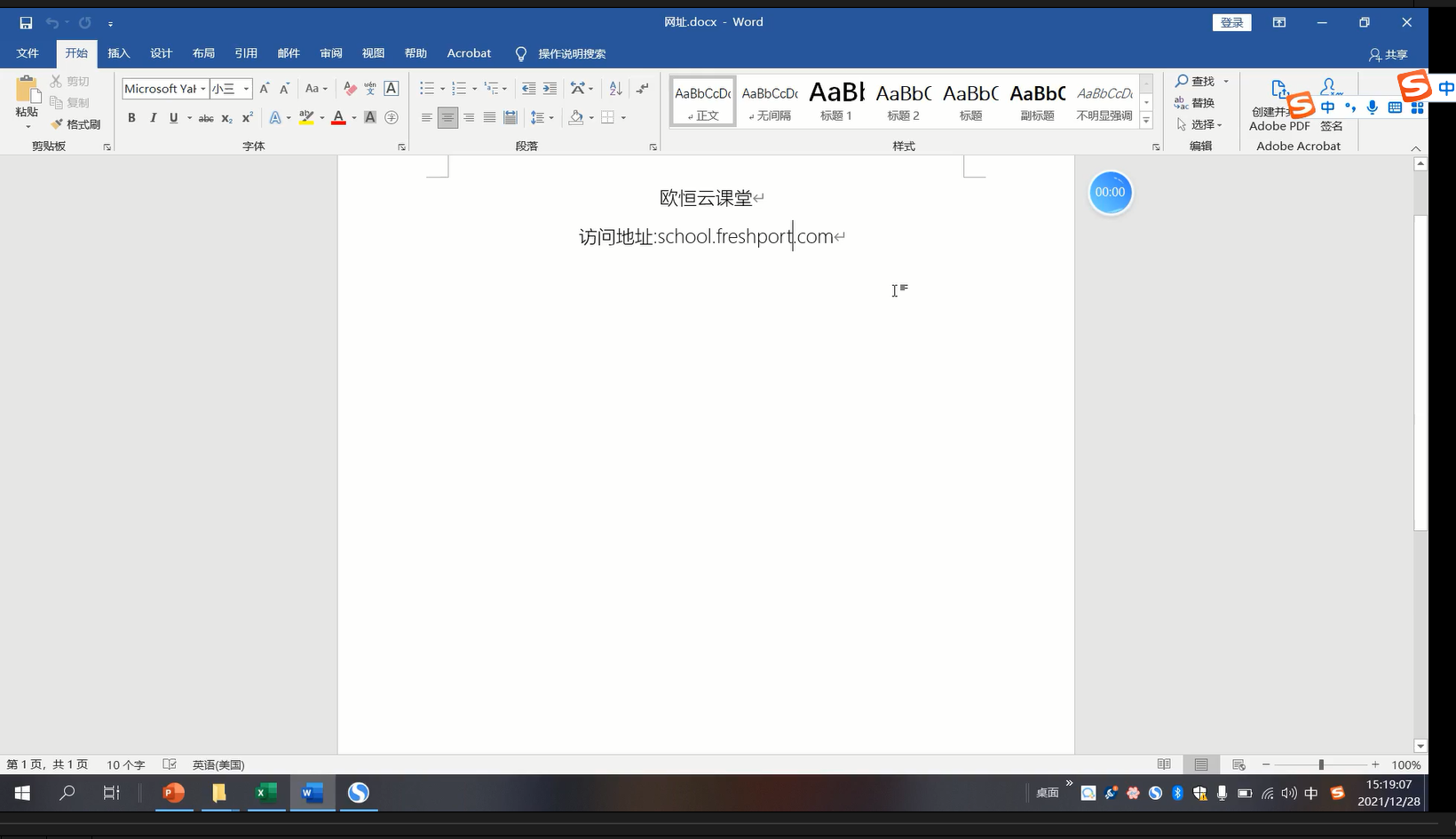Sort the selected text with A-Z icon
Image resolution: width=1456 pixels, height=839 pixels.
[x=615, y=89]
